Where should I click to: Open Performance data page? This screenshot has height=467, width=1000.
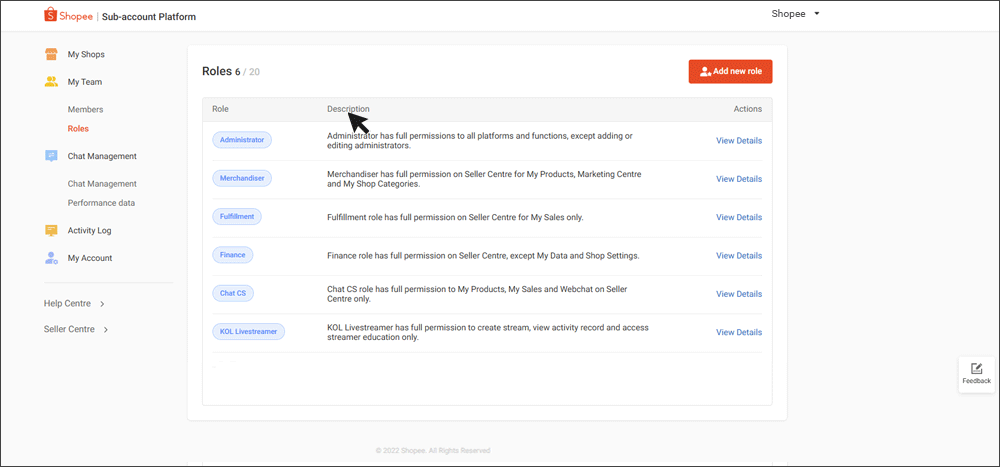pyautogui.click(x=101, y=203)
